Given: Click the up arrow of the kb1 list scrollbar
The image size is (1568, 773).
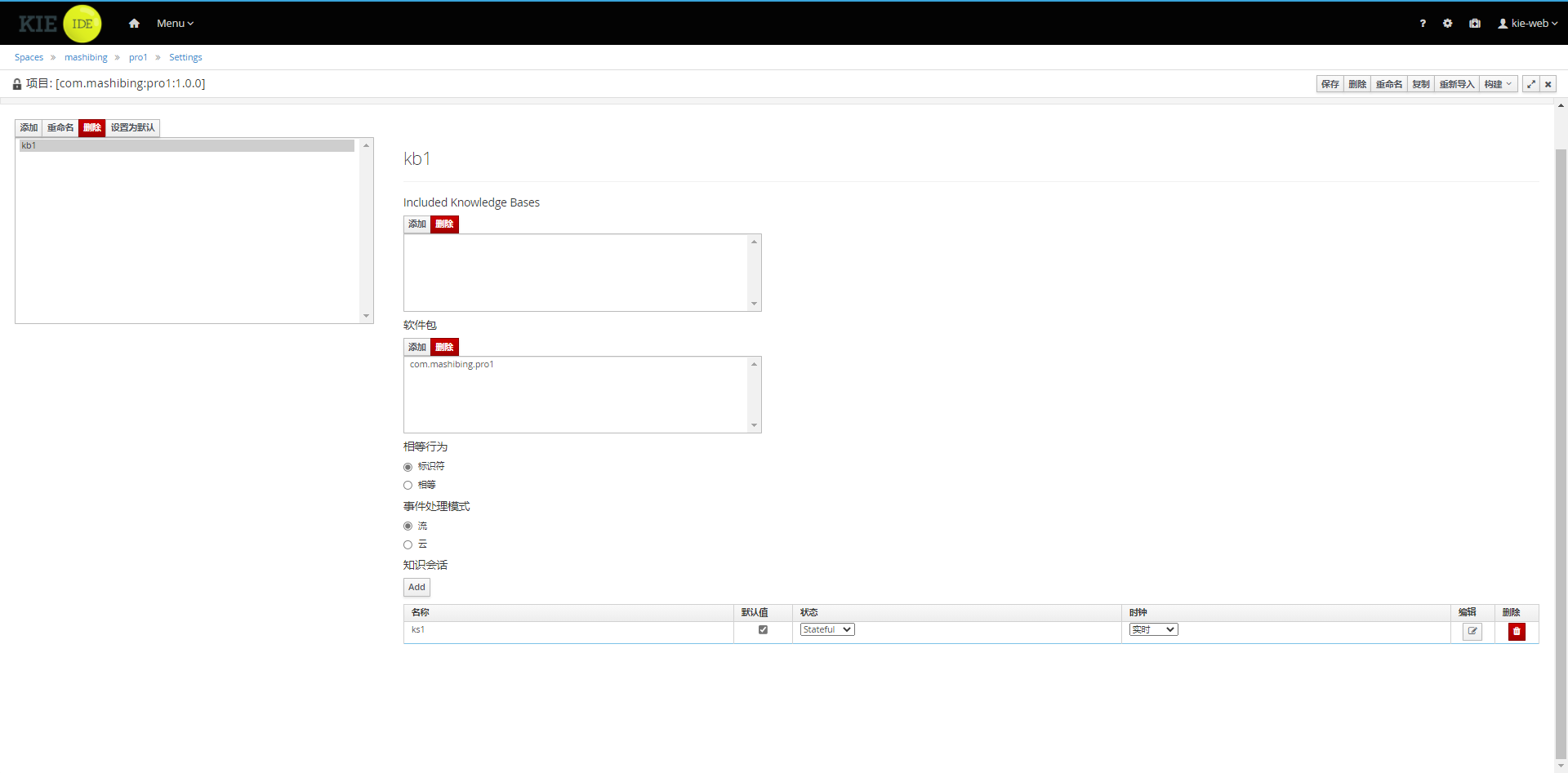Looking at the screenshot, I should 366,145.
